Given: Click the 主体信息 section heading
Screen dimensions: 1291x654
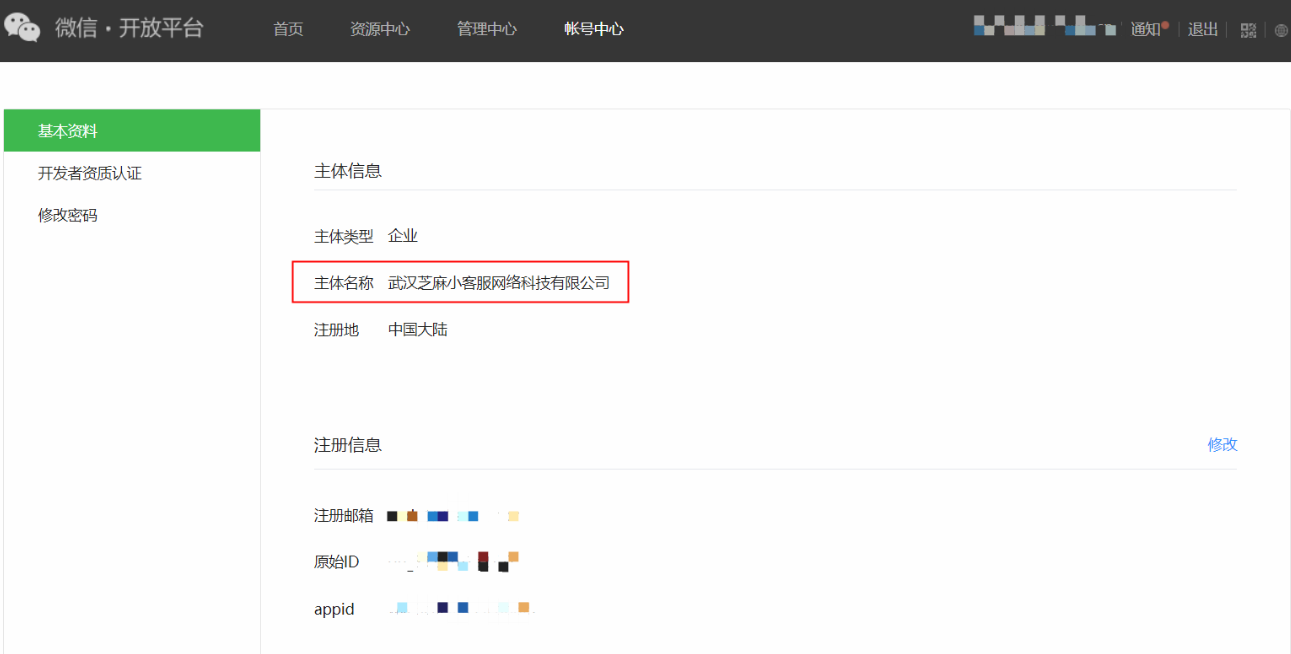Looking at the screenshot, I should 348,171.
